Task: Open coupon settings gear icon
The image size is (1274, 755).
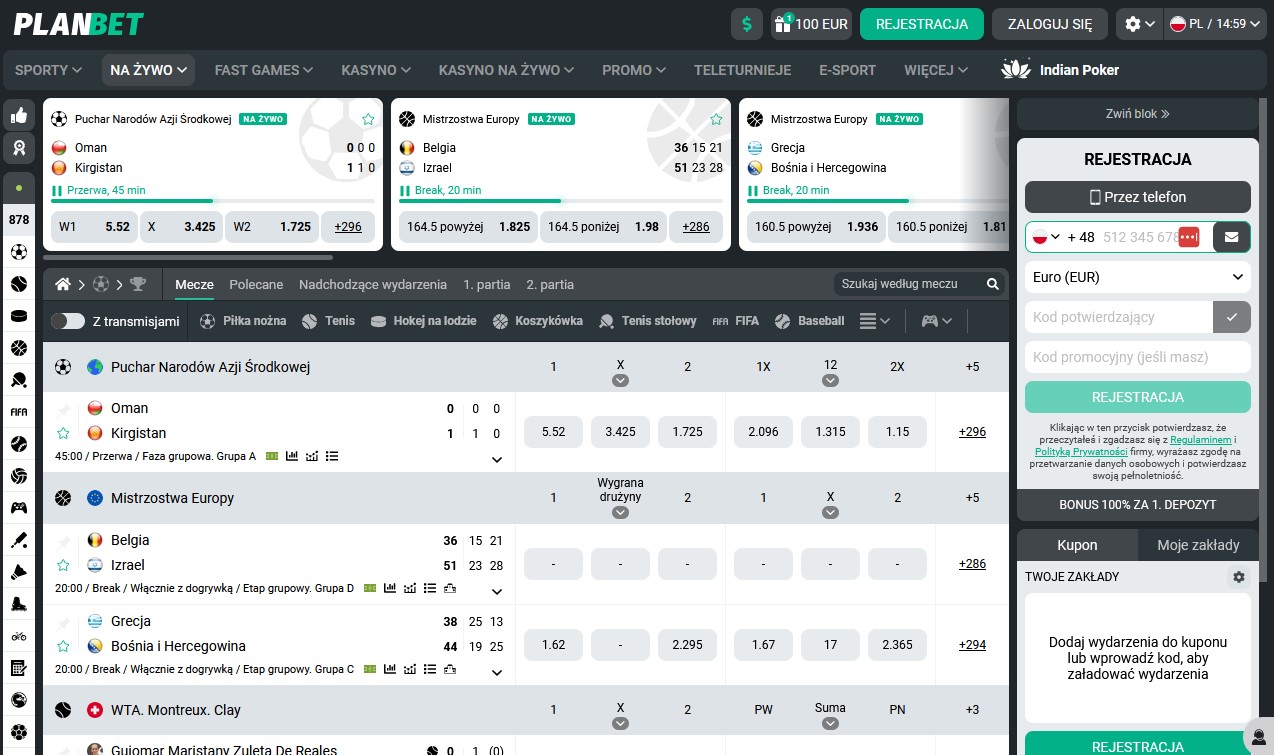Action: click(1239, 577)
